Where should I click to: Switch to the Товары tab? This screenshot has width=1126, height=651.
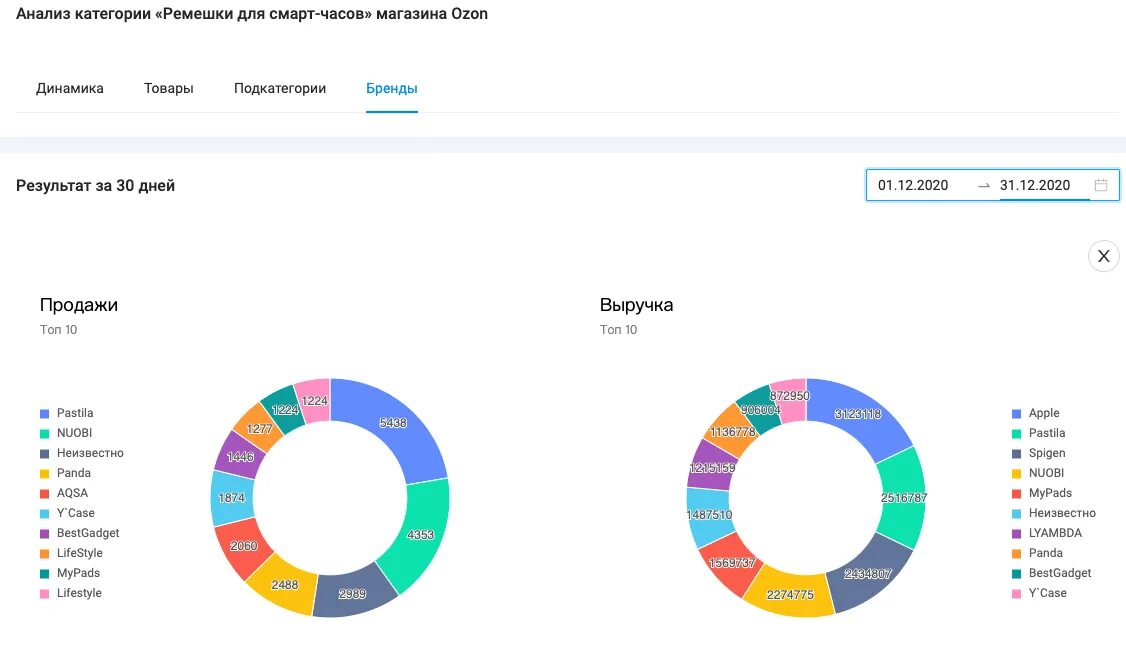pos(169,88)
